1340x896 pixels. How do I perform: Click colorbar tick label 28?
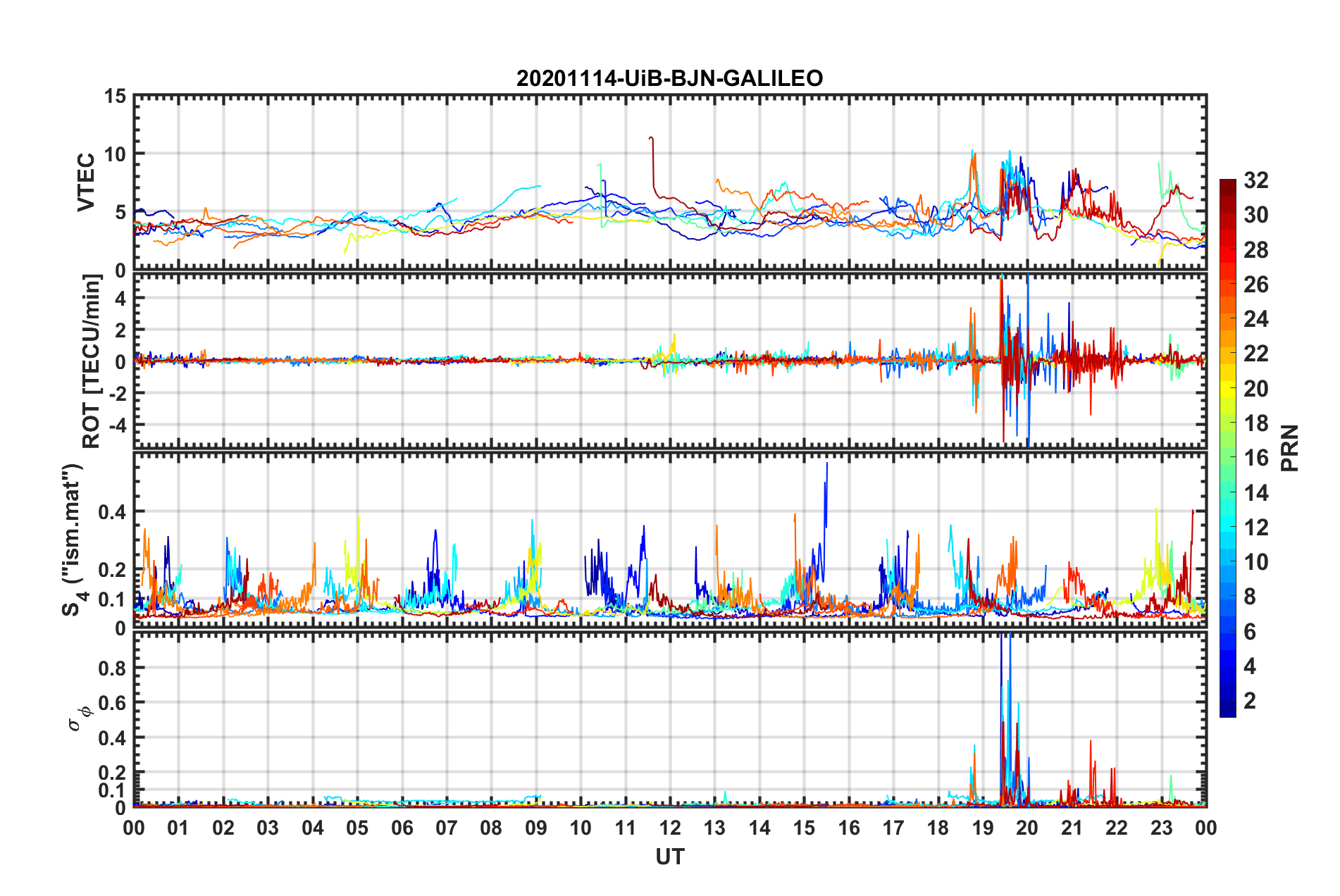point(1255,250)
